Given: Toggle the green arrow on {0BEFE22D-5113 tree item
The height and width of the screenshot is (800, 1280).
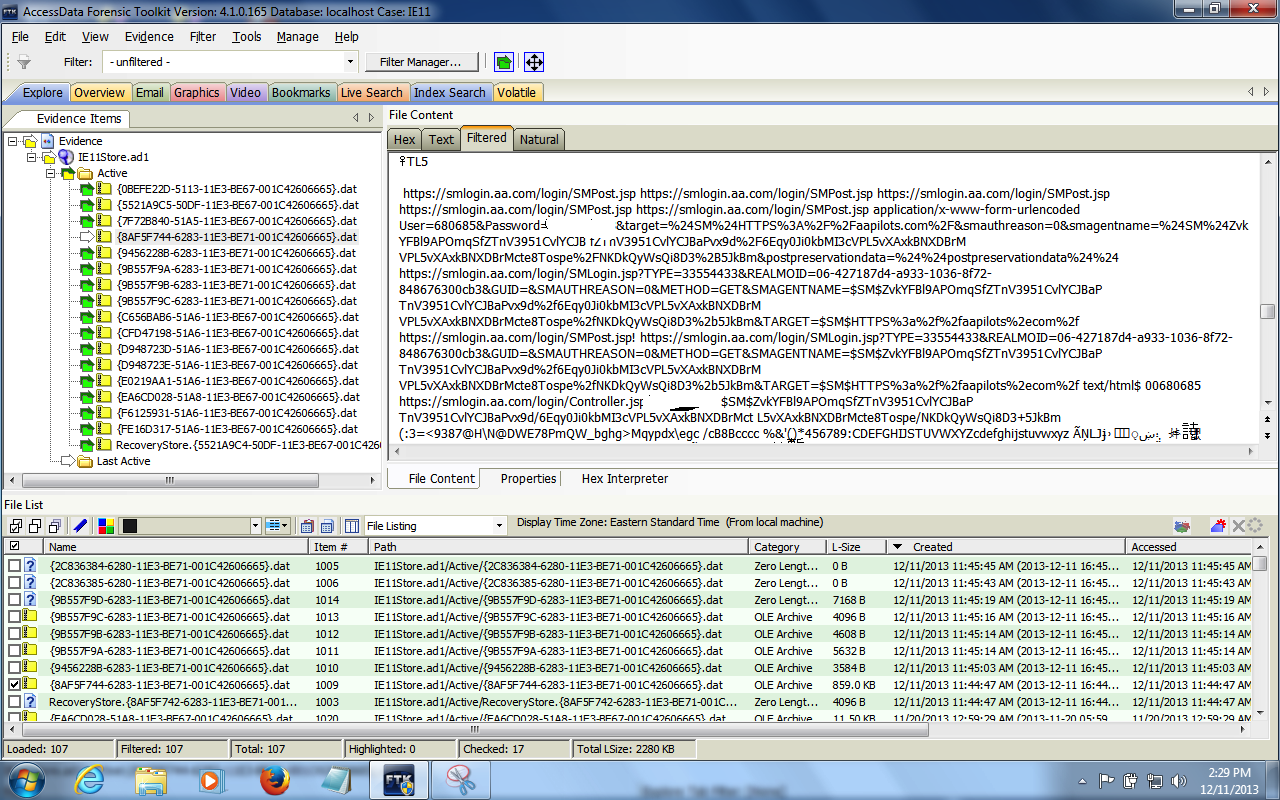Looking at the screenshot, I should point(88,189).
